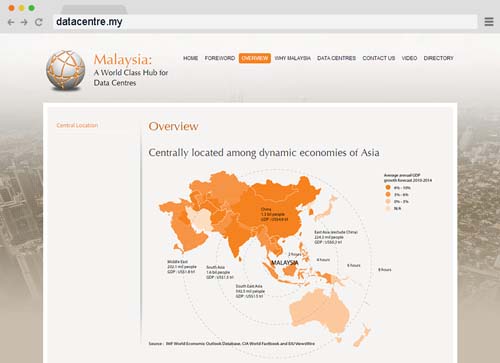Click the datacentre.my address bar
The height and width of the screenshot is (363, 500).
point(265,22)
